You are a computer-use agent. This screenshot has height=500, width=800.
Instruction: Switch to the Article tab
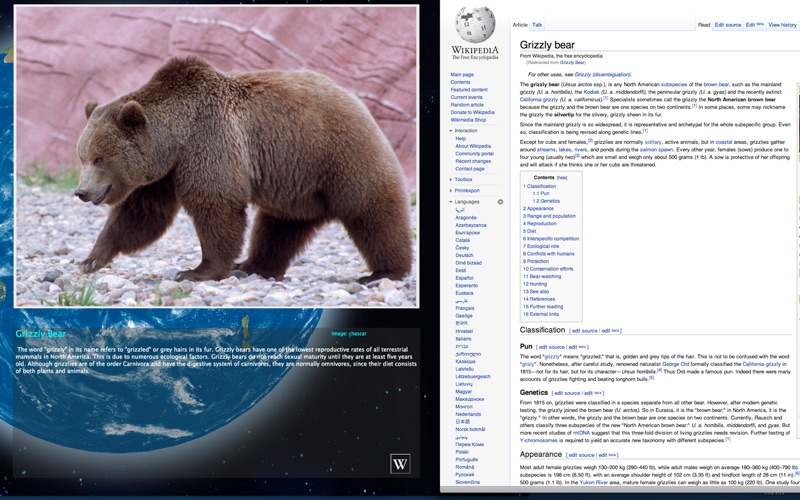point(520,25)
